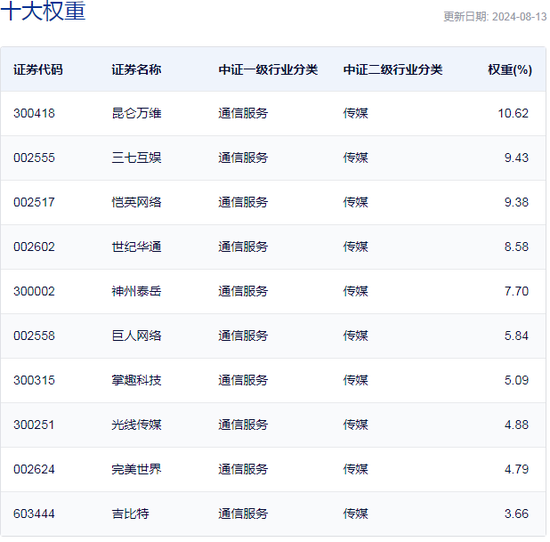Image resolution: width=550 pixels, height=542 pixels.
Task: Select stock code 300002
Action: pyautogui.click(x=34, y=292)
